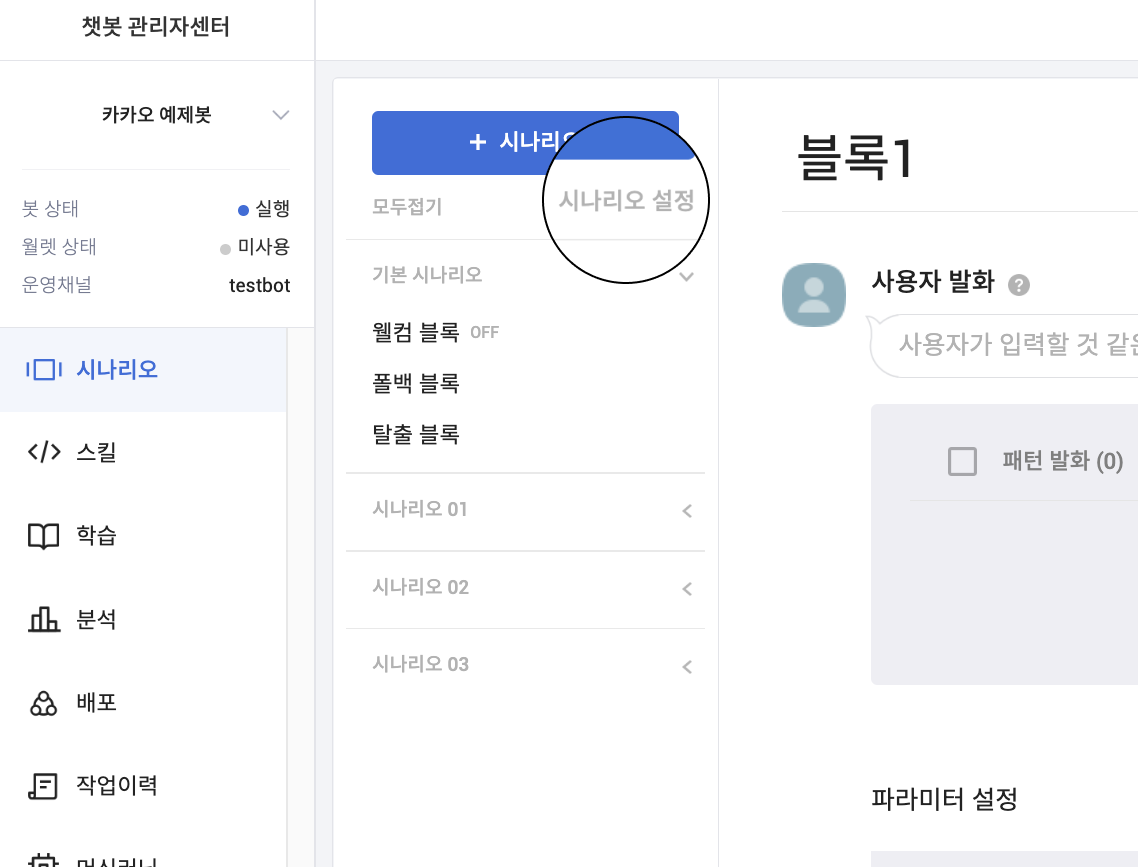
Task: Select the 웰컴 블록 item
Action: [x=415, y=332]
